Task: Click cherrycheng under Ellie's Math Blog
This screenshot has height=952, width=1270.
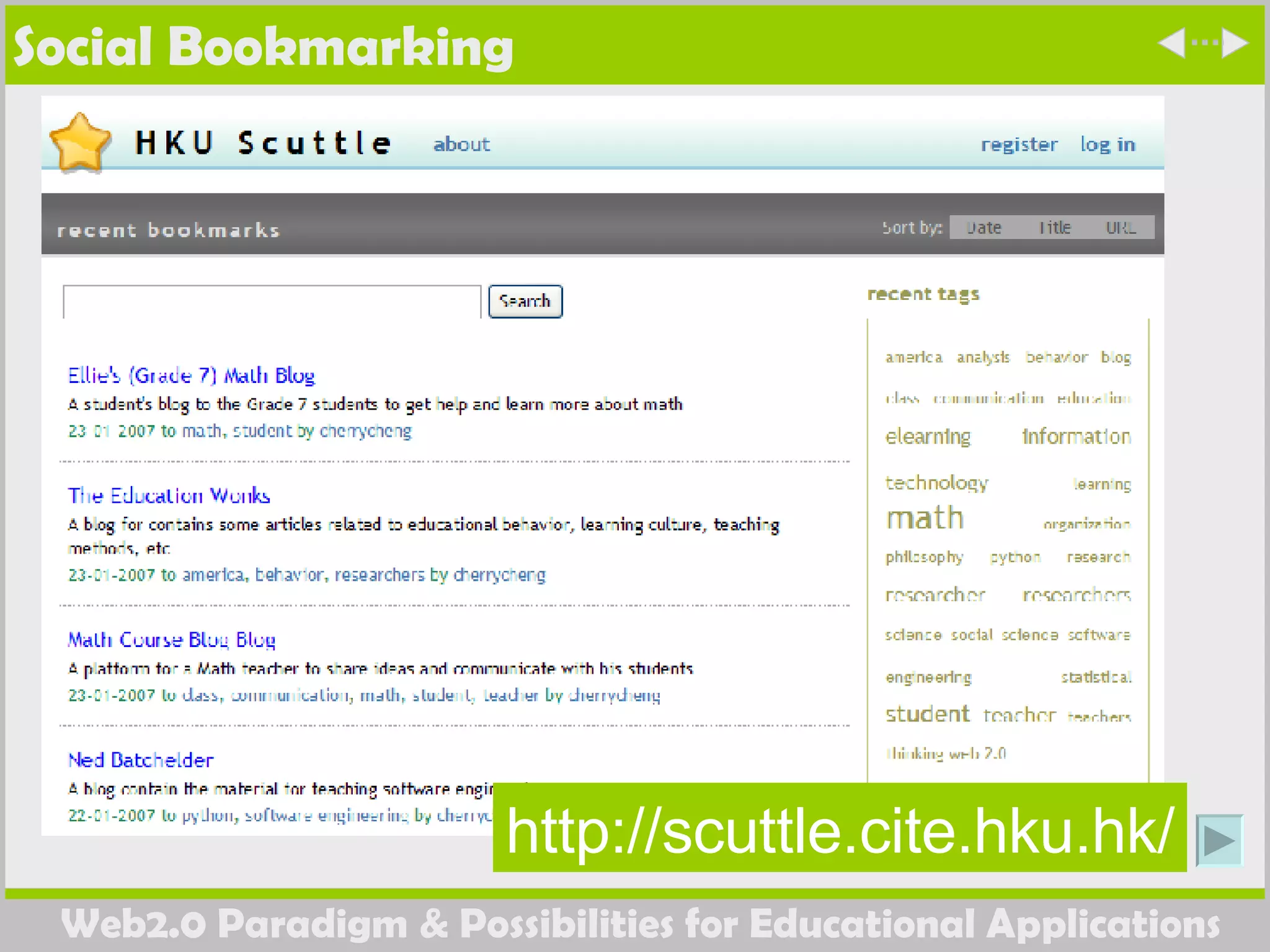Action: 366,431
